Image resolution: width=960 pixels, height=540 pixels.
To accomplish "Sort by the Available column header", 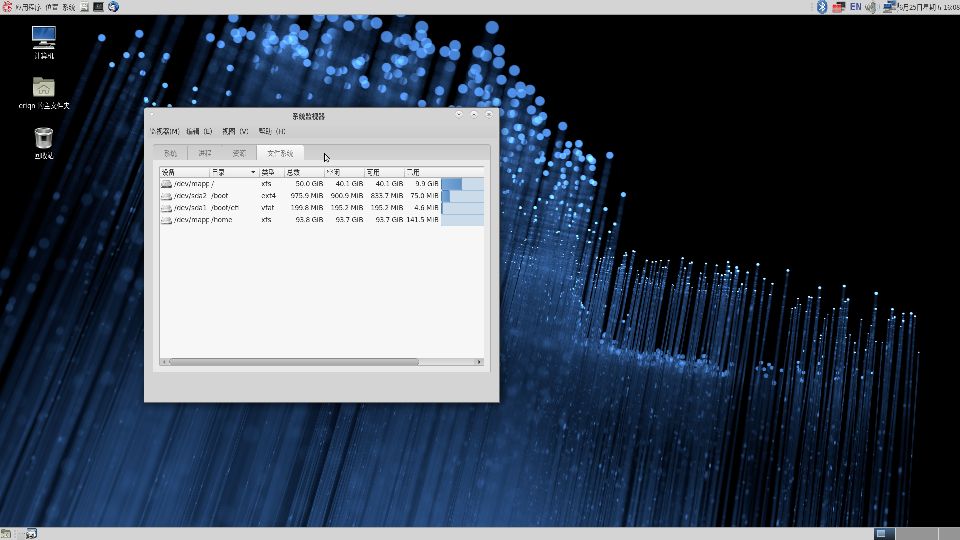I will tap(384, 172).
